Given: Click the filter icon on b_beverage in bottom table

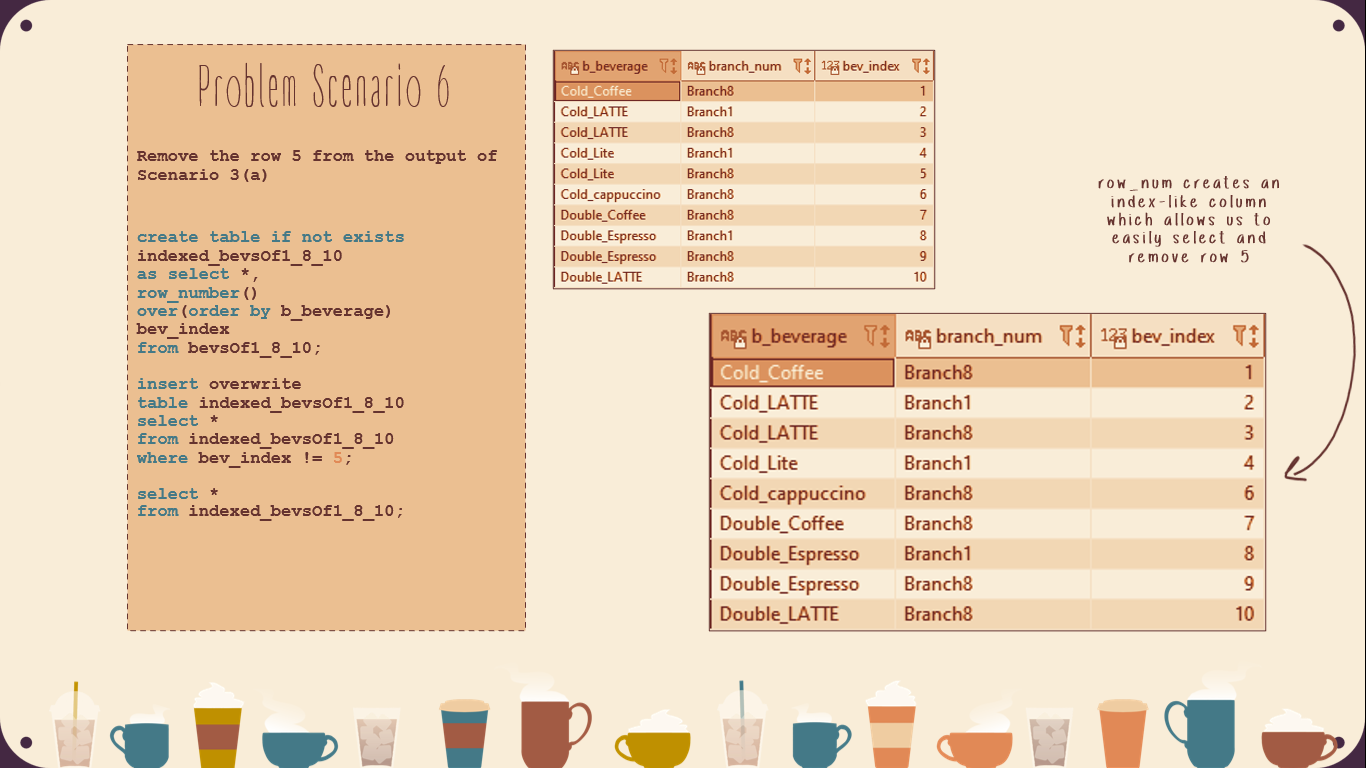Looking at the screenshot, I should coord(870,336).
